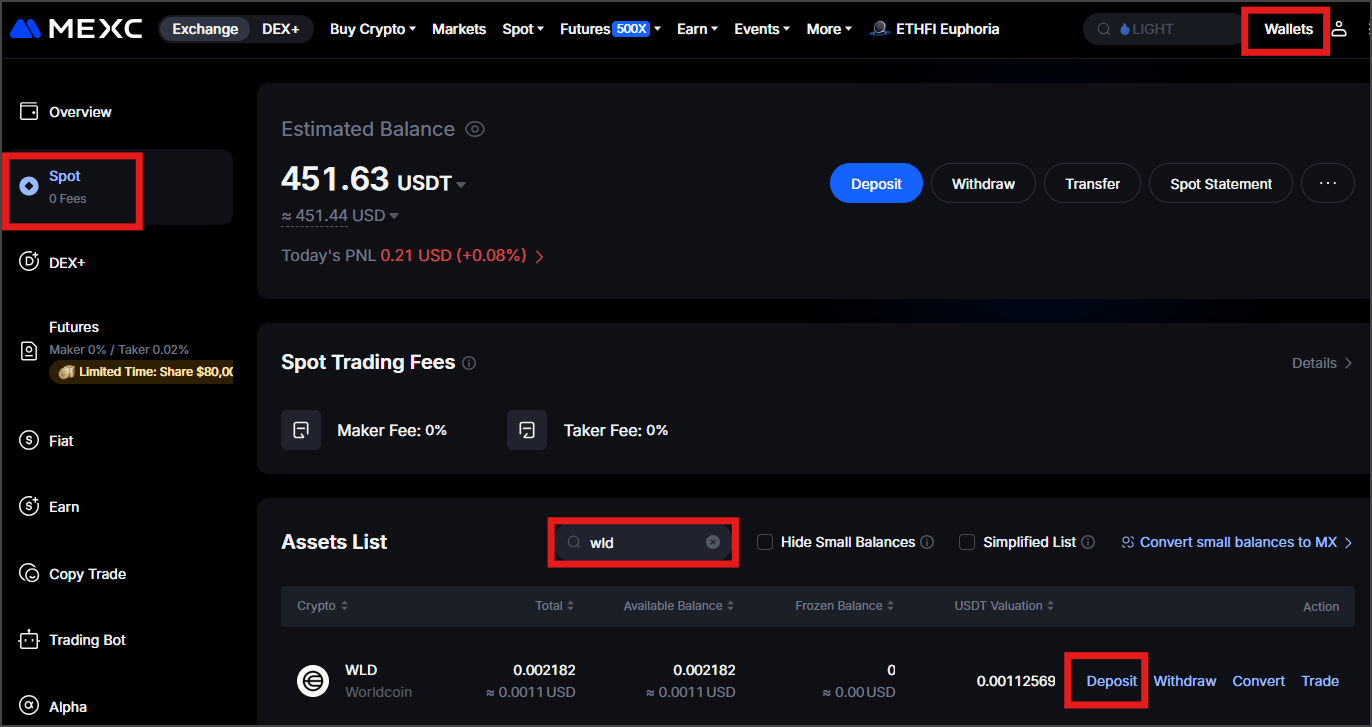Click the Transfer button
Viewport: 1372px width, 727px height.
pyautogui.click(x=1092, y=184)
